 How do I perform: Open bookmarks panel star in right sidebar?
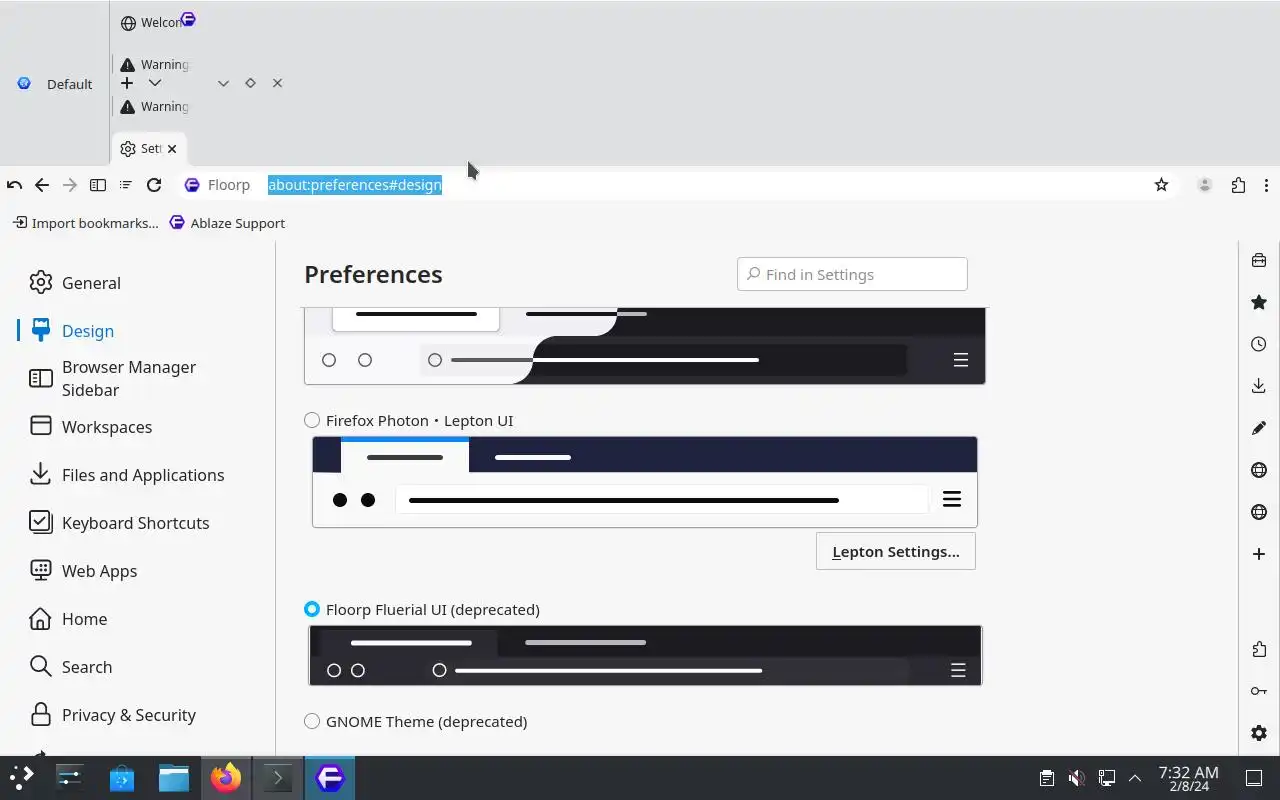click(1259, 302)
